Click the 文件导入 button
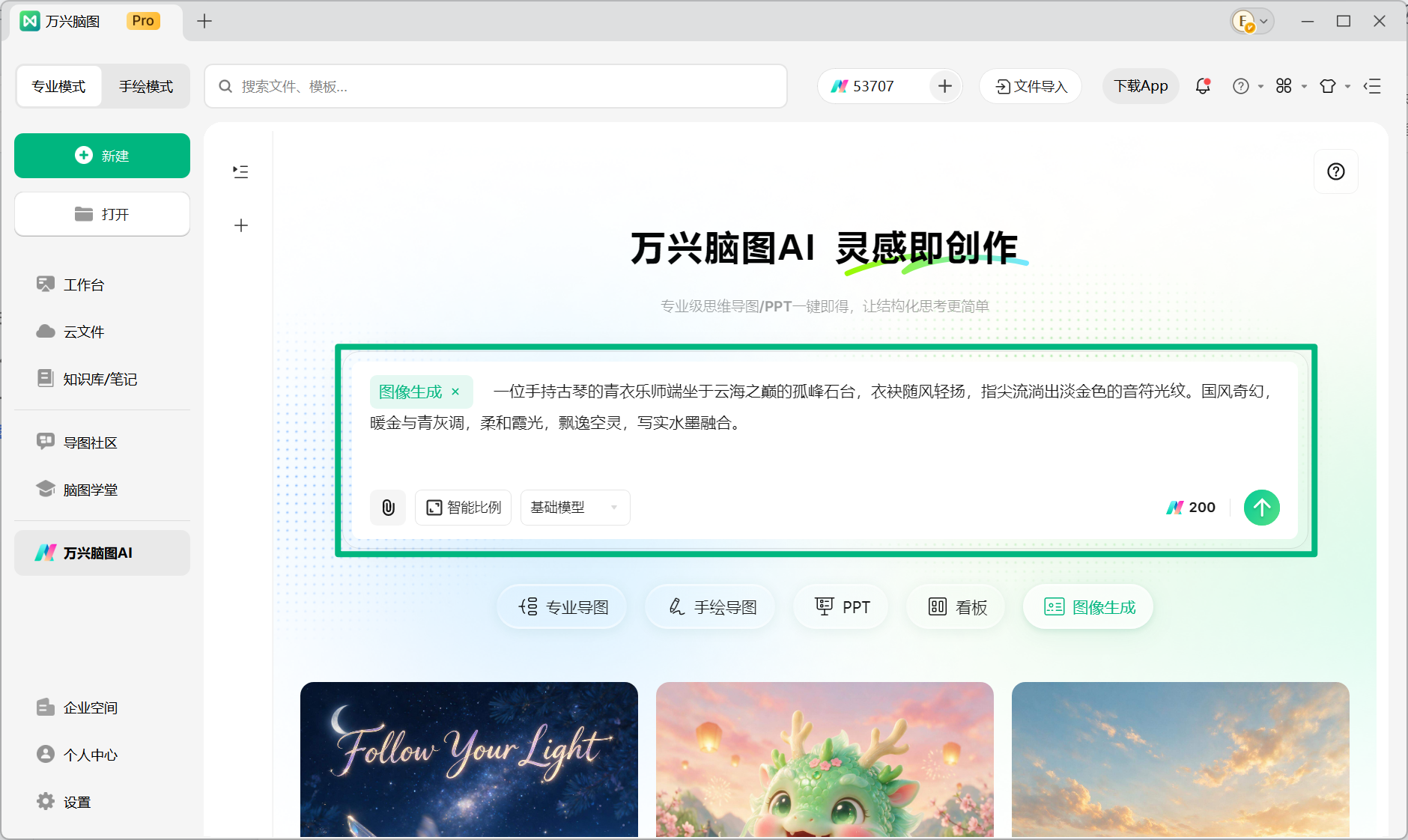Screen dimensions: 1408x840 point(1031,87)
